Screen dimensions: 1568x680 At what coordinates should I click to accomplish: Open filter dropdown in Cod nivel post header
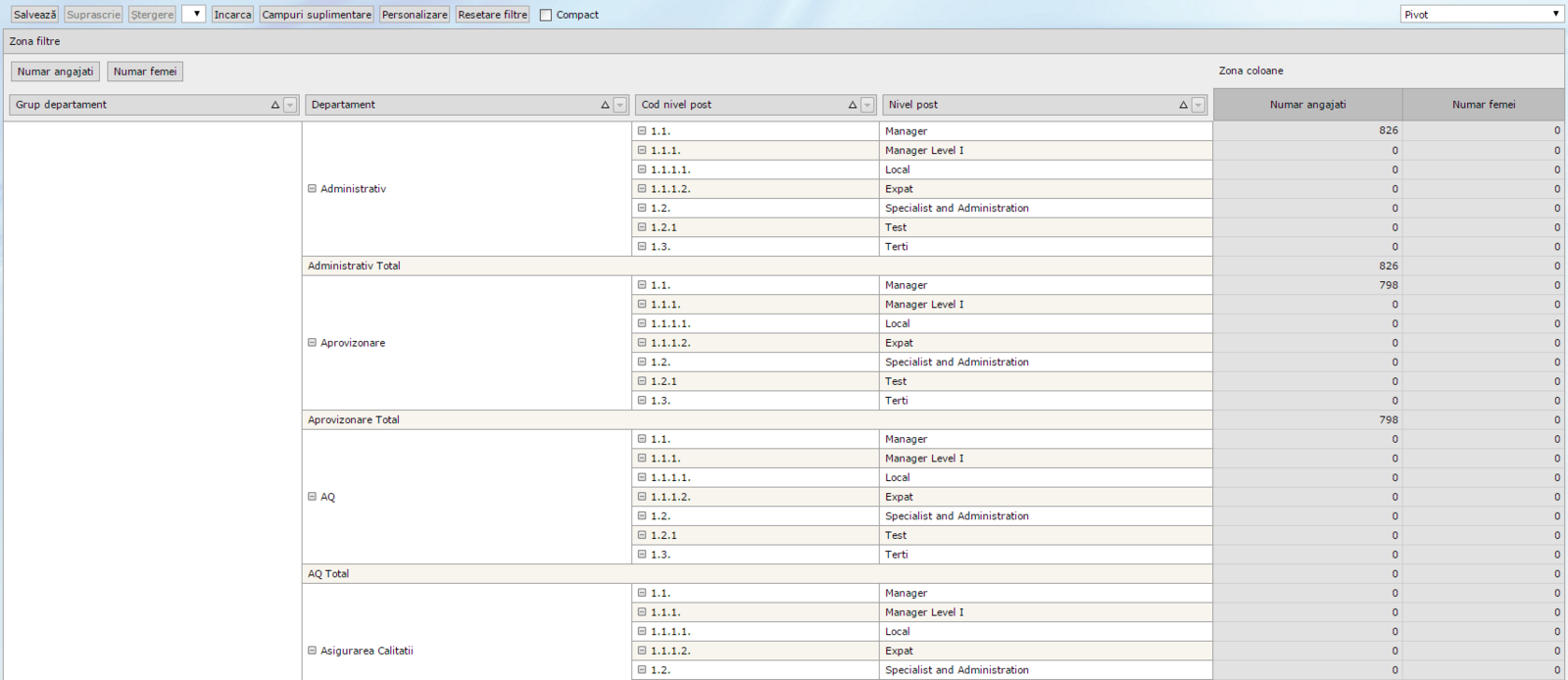click(867, 105)
